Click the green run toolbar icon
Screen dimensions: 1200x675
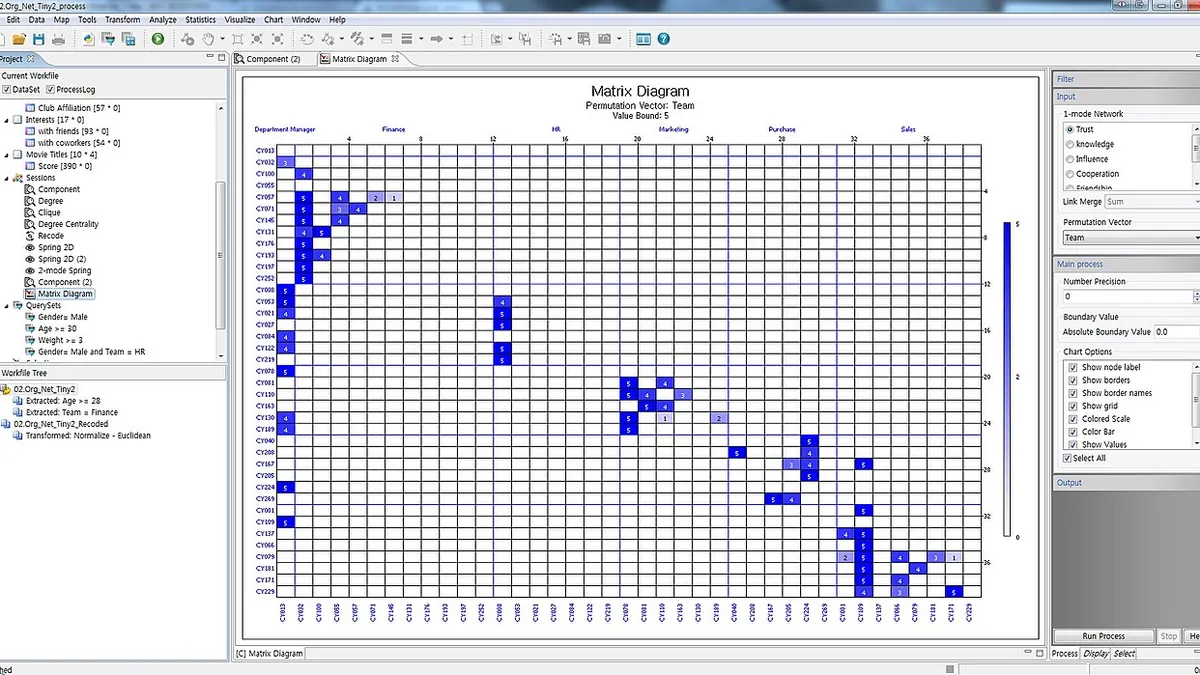click(158, 39)
